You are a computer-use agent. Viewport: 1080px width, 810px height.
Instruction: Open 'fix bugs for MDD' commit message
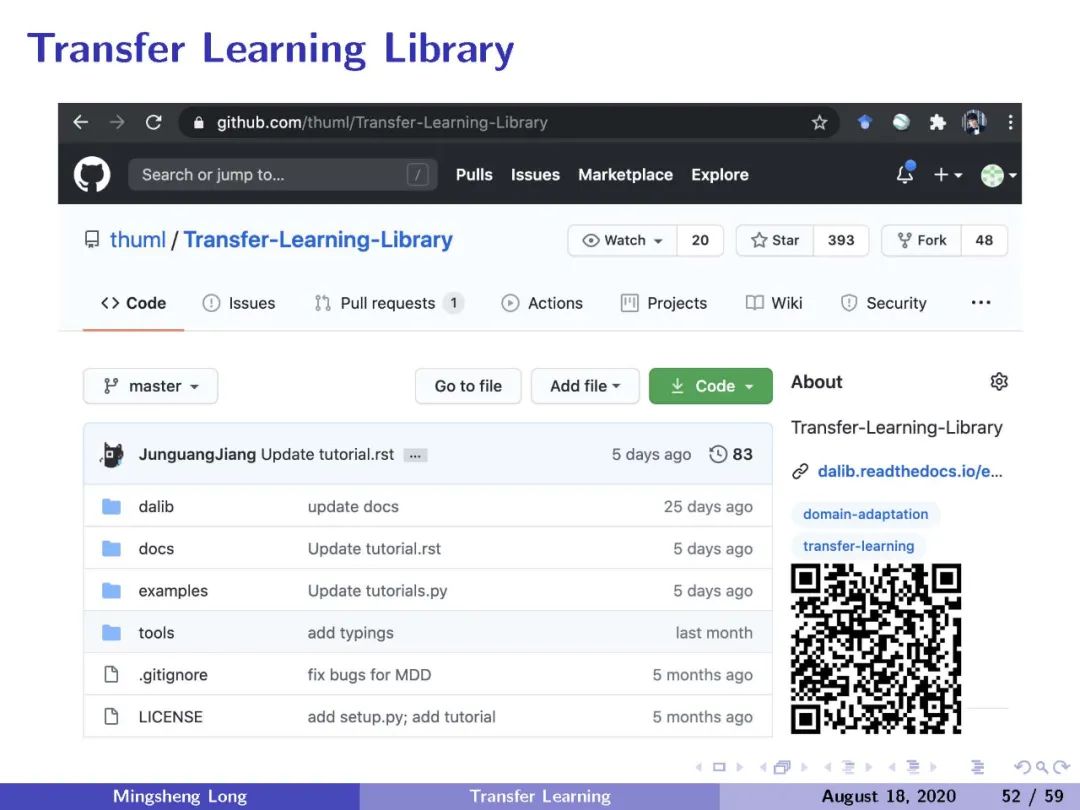click(369, 675)
